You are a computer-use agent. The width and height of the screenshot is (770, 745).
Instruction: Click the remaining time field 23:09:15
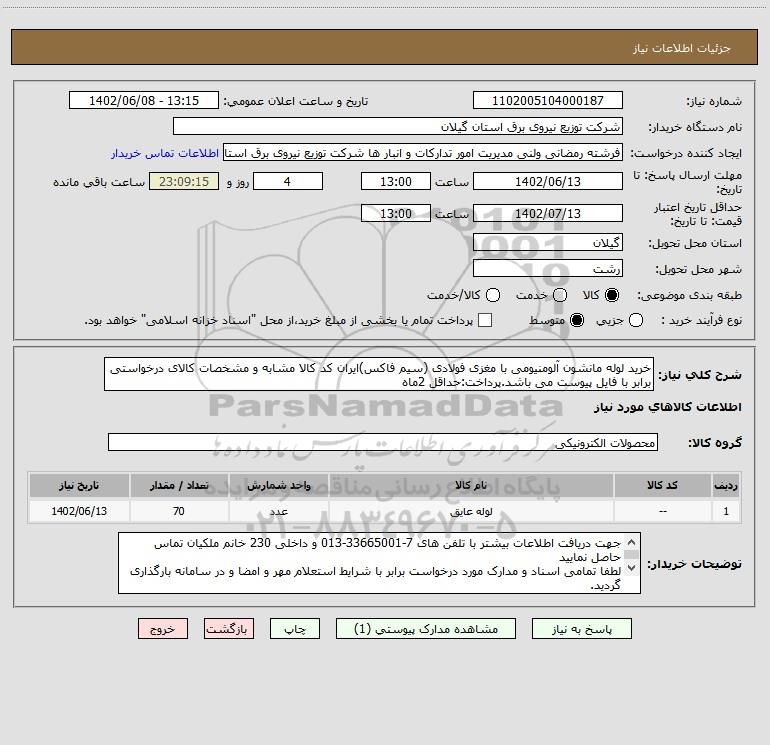point(184,182)
